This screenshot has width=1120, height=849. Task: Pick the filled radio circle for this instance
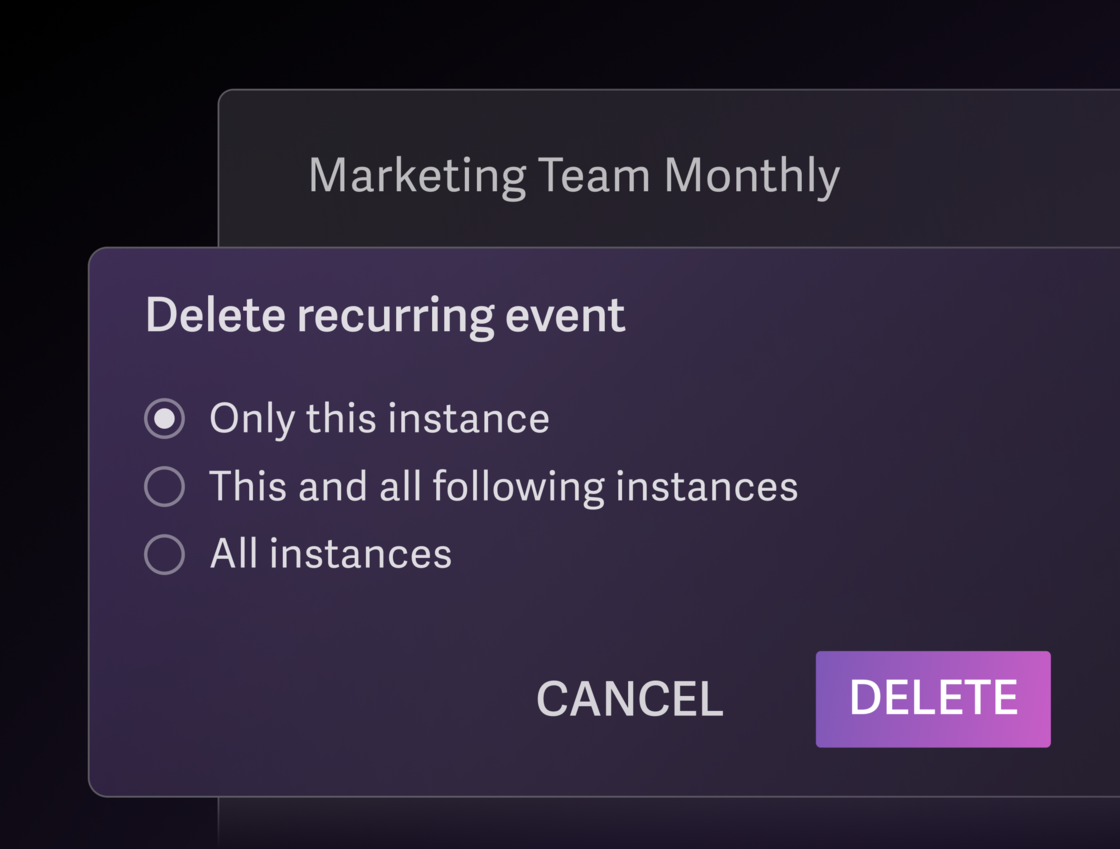(x=165, y=418)
